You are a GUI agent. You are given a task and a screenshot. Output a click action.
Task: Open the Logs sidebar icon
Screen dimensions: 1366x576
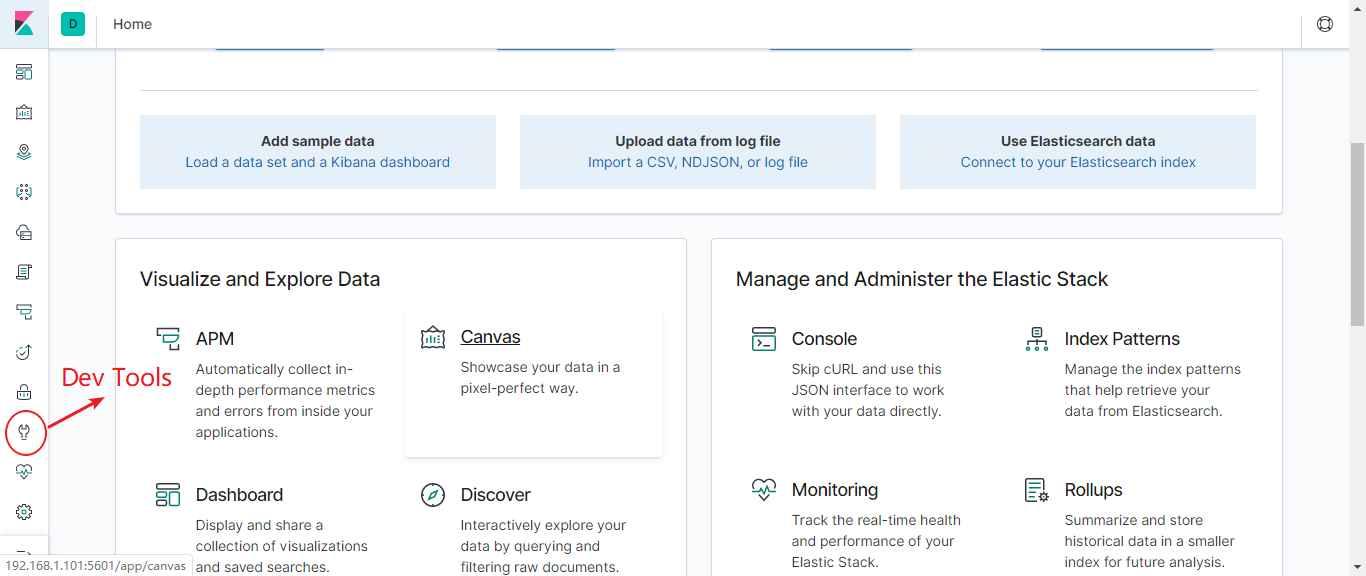pyautogui.click(x=24, y=272)
